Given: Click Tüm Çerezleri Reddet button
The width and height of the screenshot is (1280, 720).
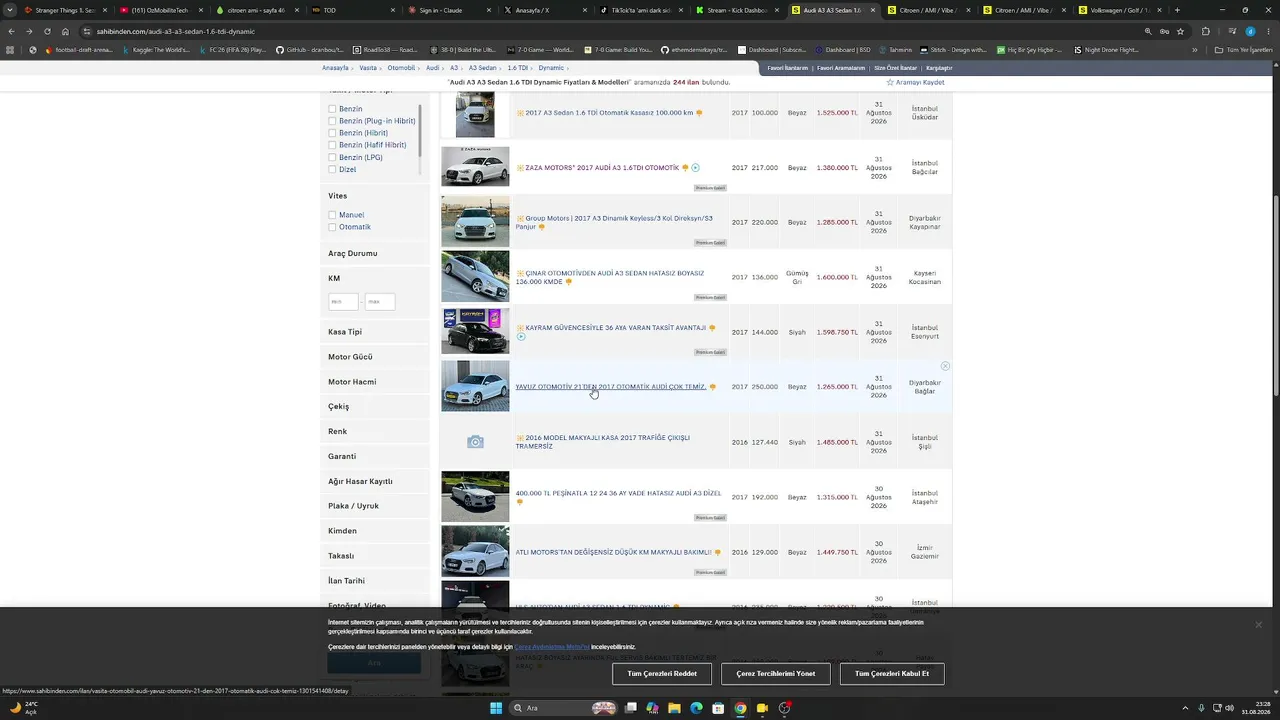Looking at the screenshot, I should click(x=662, y=674).
